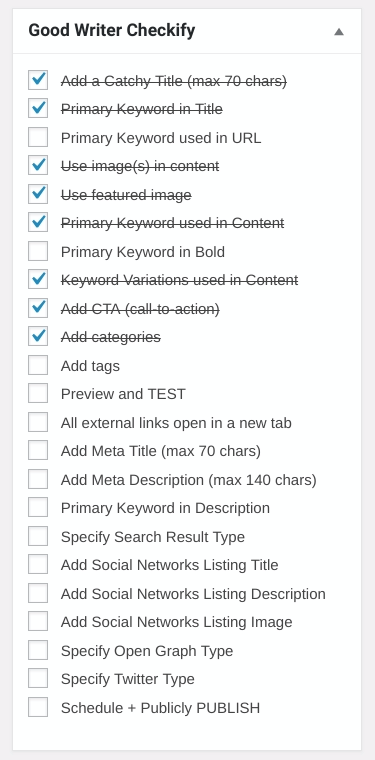Uncheck Keyword Variations used in Content
This screenshot has width=375, height=760.
click(x=38, y=280)
